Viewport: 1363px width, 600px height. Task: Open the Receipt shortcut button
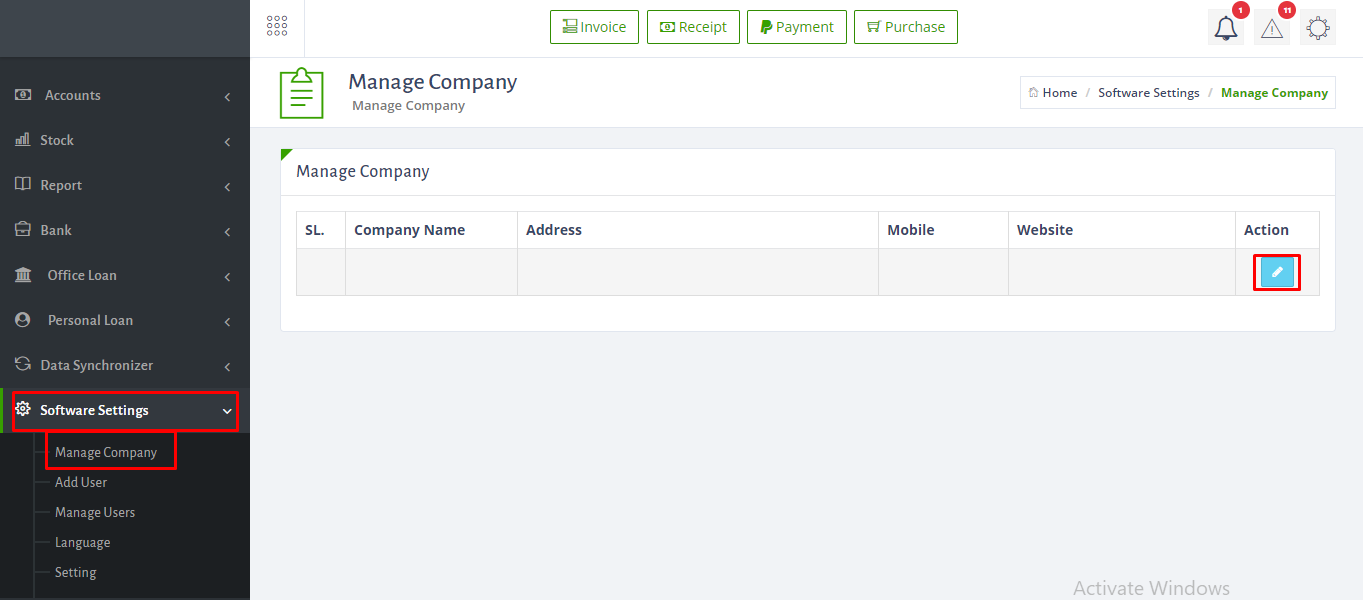[693, 27]
